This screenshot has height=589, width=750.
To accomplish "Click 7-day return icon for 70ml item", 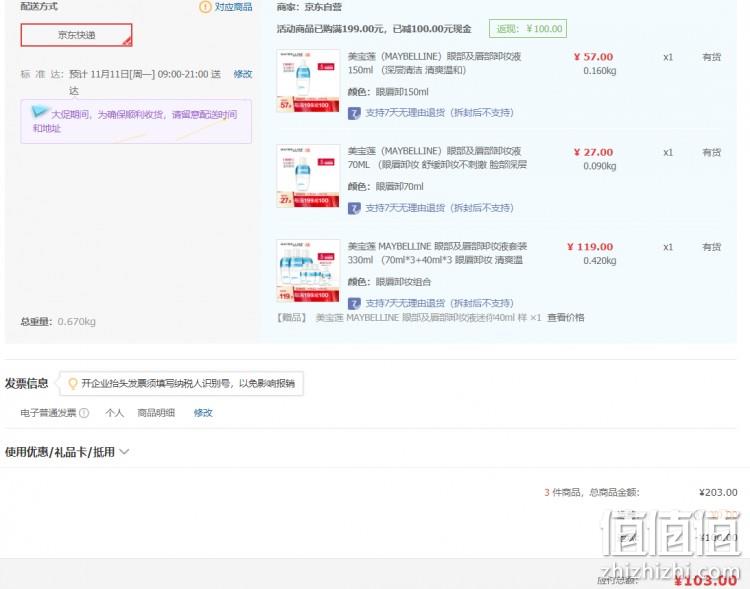I will 354,208.
